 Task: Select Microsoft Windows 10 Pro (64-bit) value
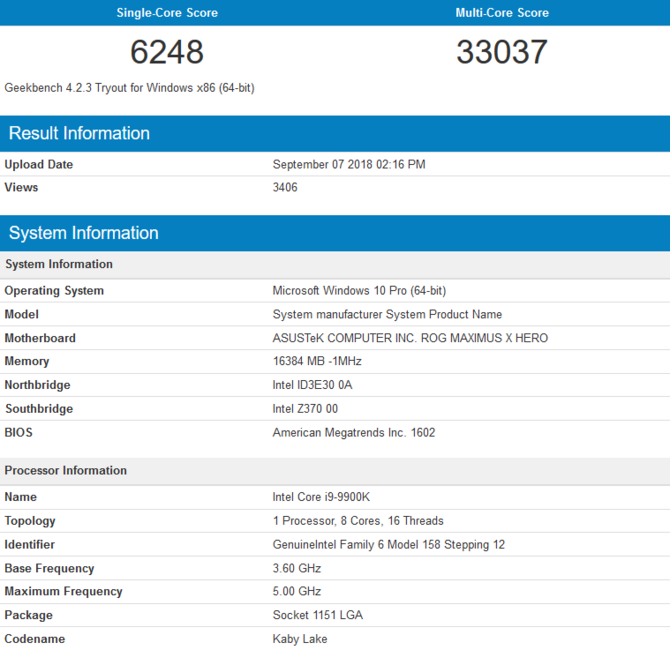pyautogui.click(x=359, y=291)
